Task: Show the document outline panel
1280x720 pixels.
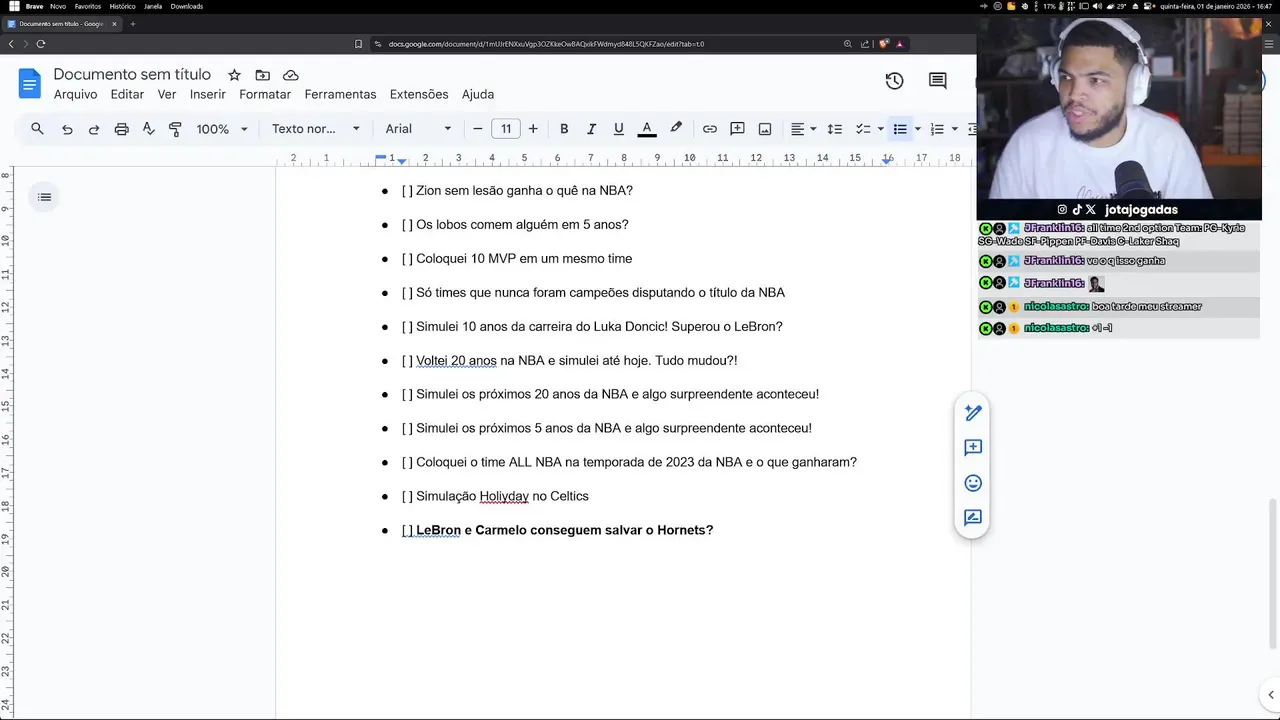Action: click(44, 197)
